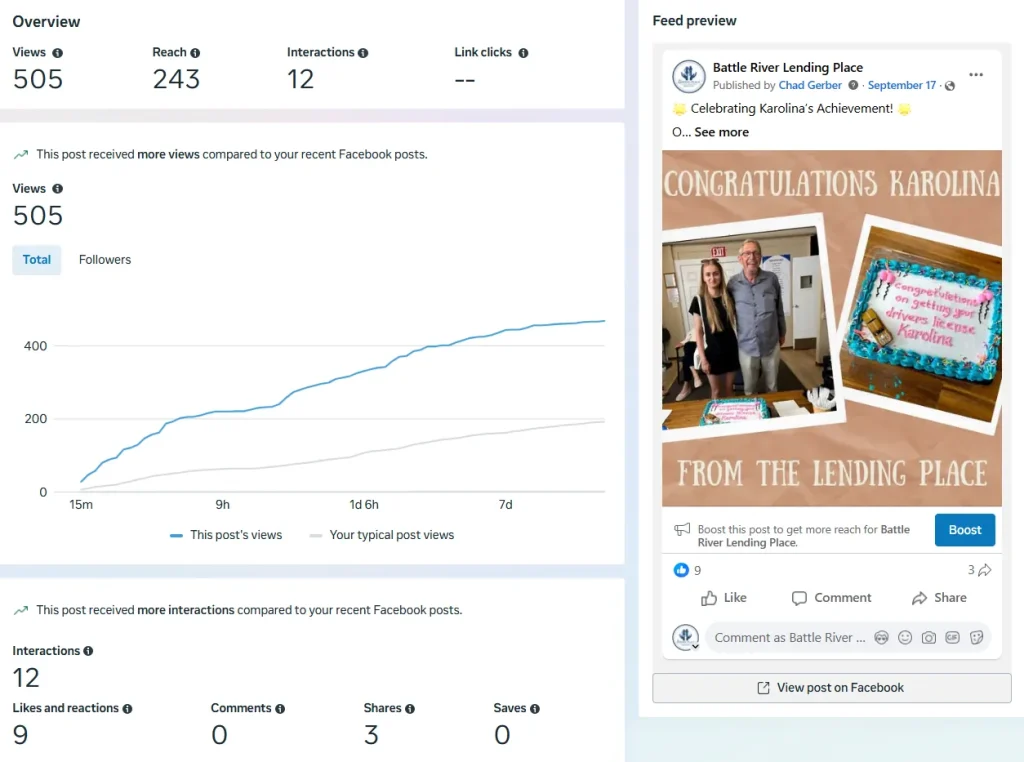
Task: Click in the 'Comment as Battle River' field
Action: (x=790, y=638)
